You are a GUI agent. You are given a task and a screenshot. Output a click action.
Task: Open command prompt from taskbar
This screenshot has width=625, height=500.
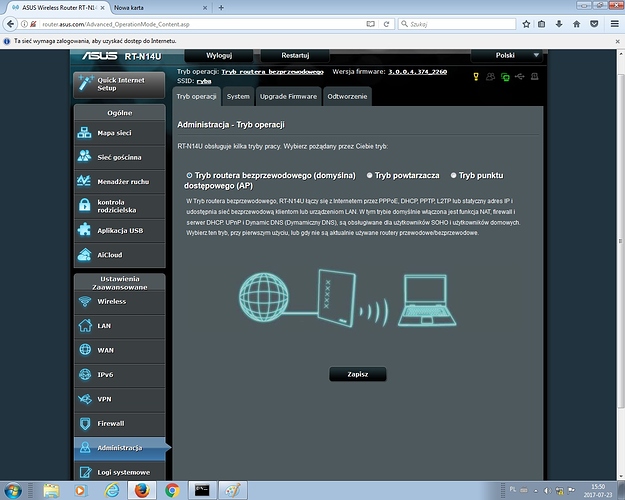tap(202, 490)
